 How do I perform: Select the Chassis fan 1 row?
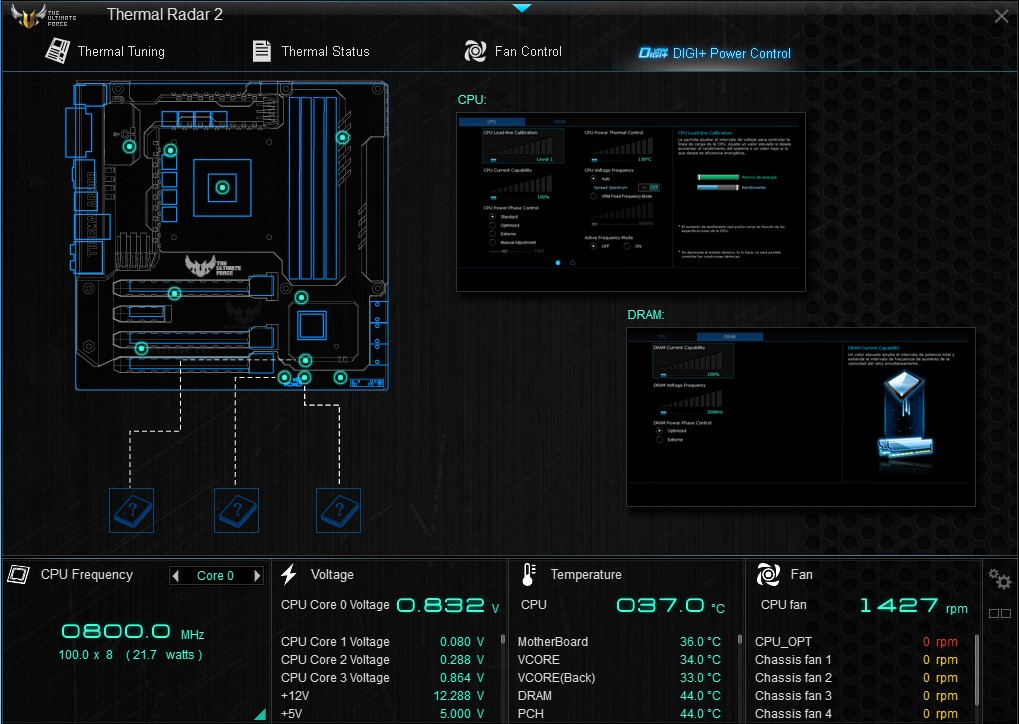[x=857, y=660]
